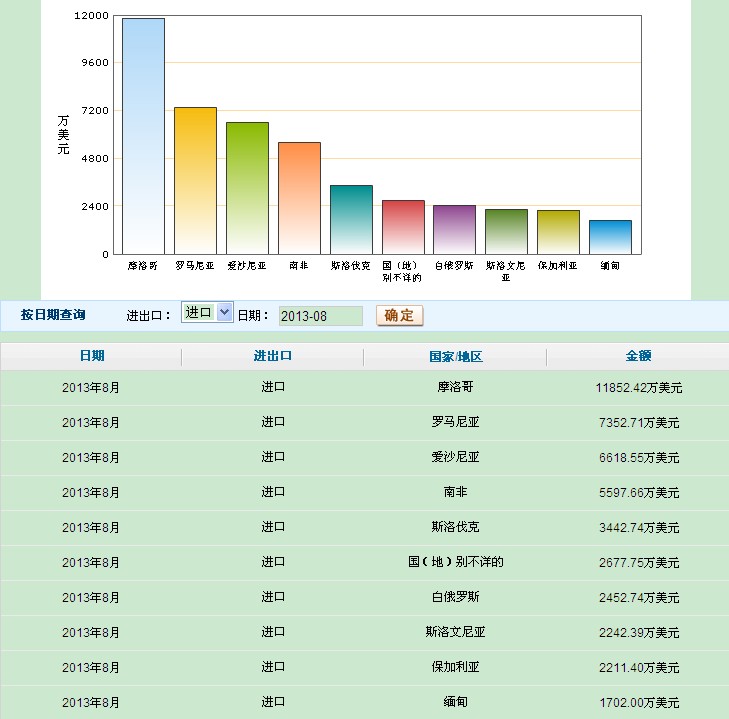The width and height of the screenshot is (729, 719).
Task: Click the amount 6618.55万美元
Action: (x=639, y=457)
